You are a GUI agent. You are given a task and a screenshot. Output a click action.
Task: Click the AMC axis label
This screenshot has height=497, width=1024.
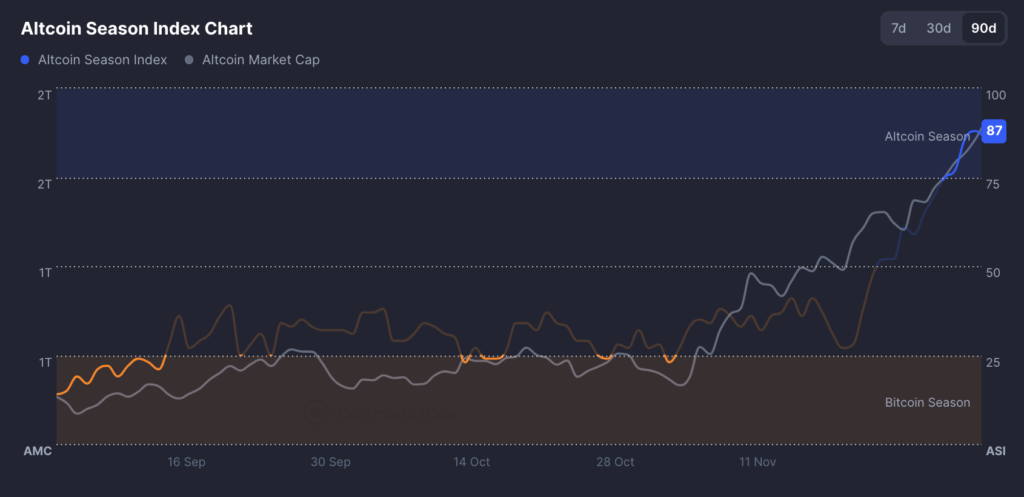(x=36, y=451)
